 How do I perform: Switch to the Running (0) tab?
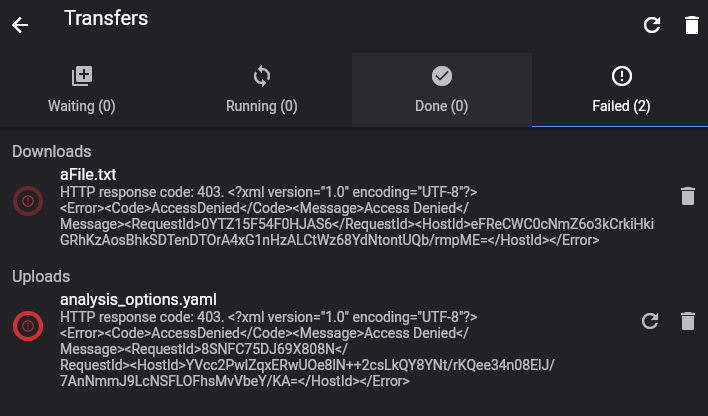coord(262,90)
